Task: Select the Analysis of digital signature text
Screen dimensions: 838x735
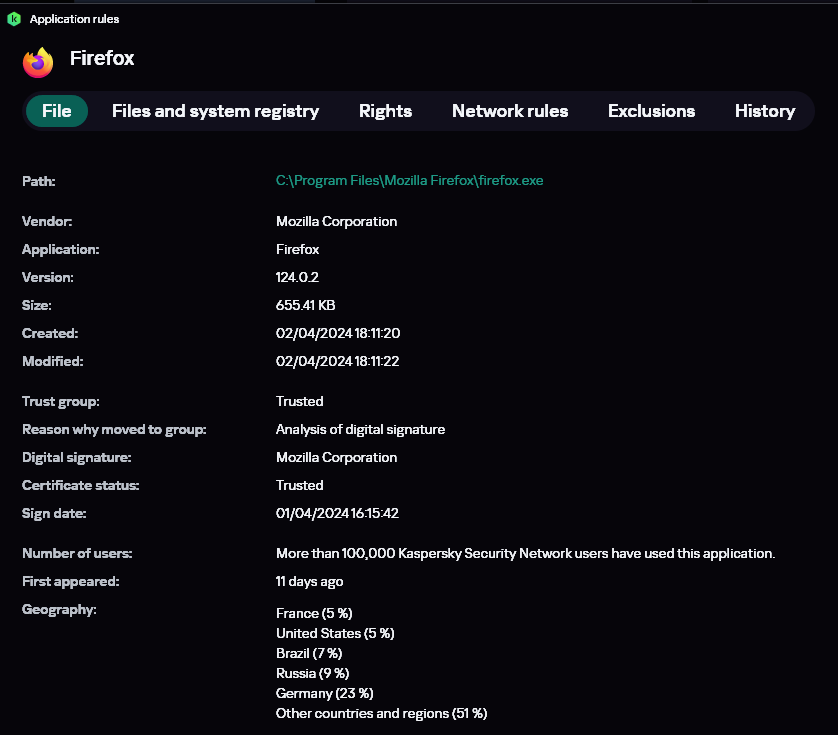Action: (x=360, y=429)
